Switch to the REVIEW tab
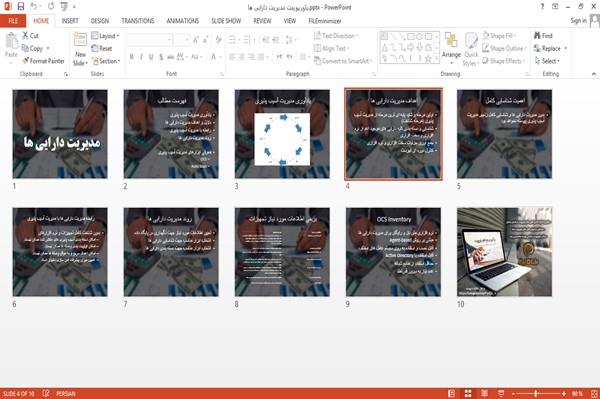This screenshot has width=600, height=399. (x=262, y=21)
